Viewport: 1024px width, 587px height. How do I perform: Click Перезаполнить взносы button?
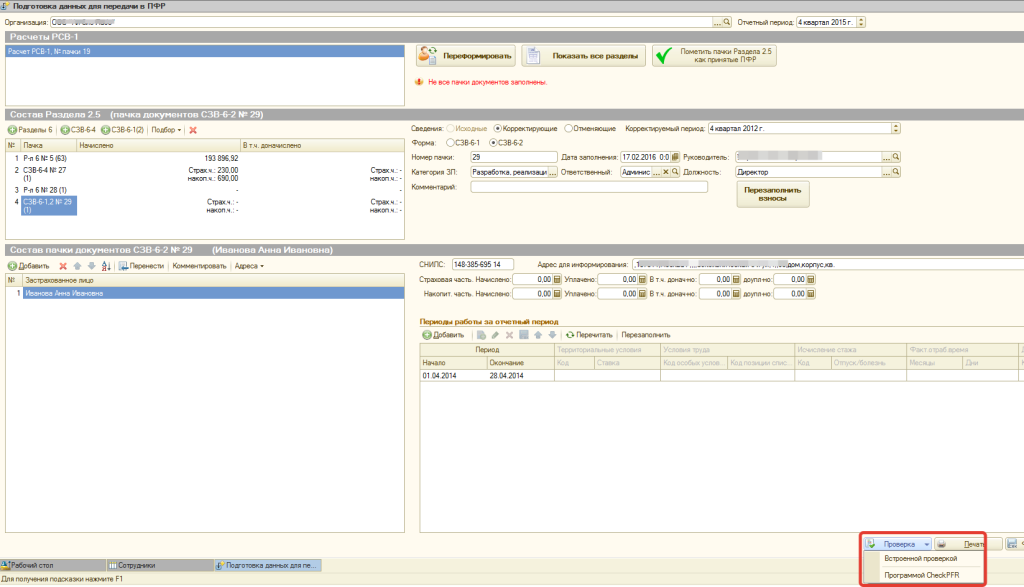773,194
